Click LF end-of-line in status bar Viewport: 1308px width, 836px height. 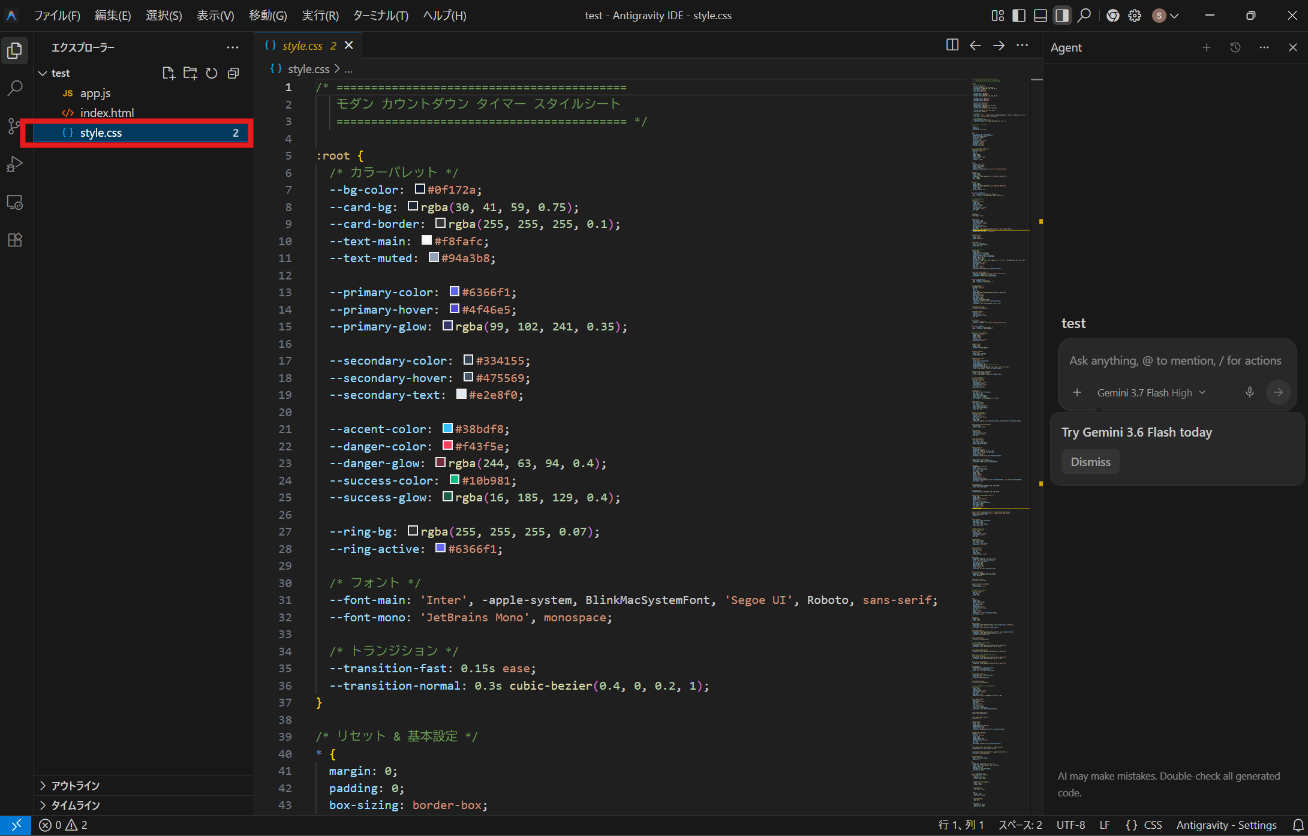click(1104, 825)
